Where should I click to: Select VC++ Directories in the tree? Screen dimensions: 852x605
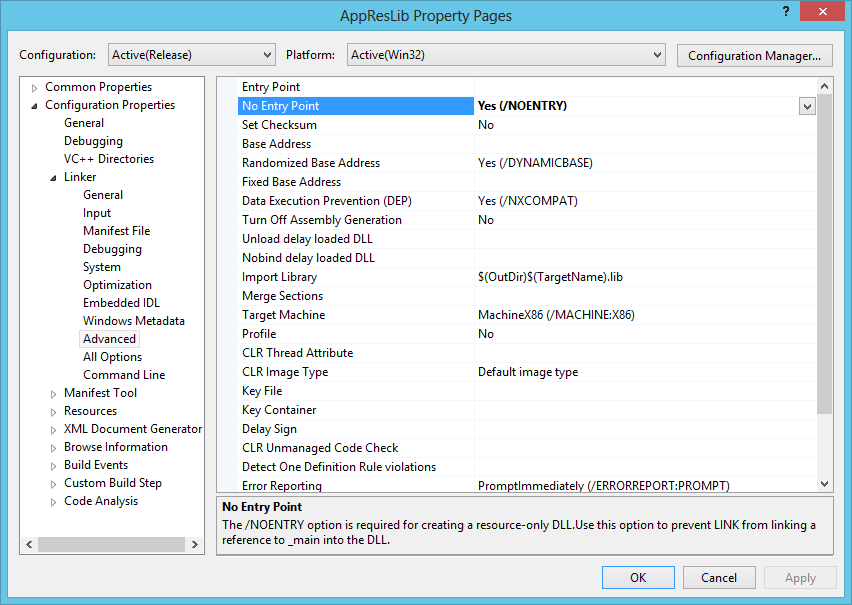coord(109,159)
